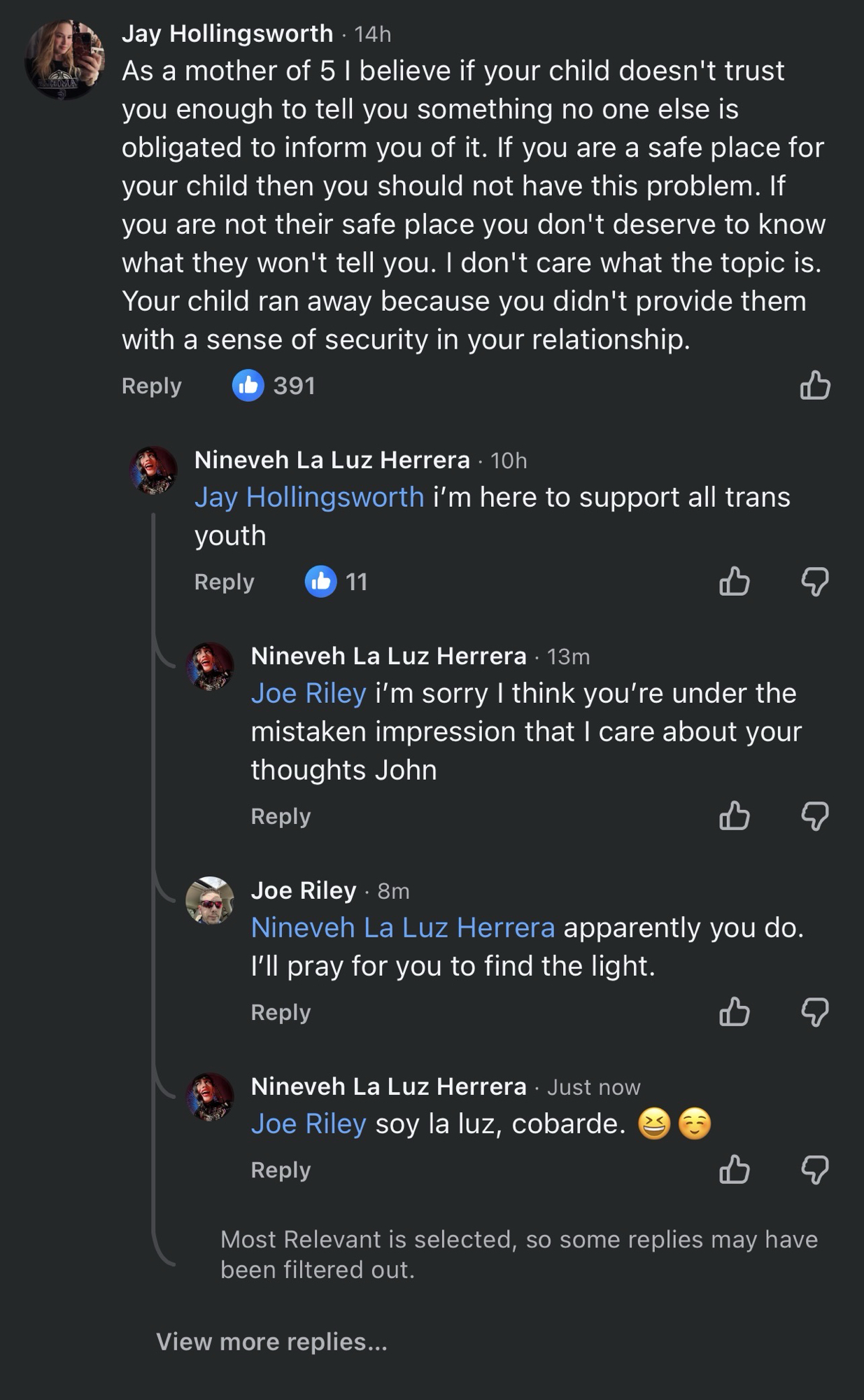Dislike Nineveh's 'support all trans youth' reply
The image size is (864, 1400).
click(x=815, y=582)
